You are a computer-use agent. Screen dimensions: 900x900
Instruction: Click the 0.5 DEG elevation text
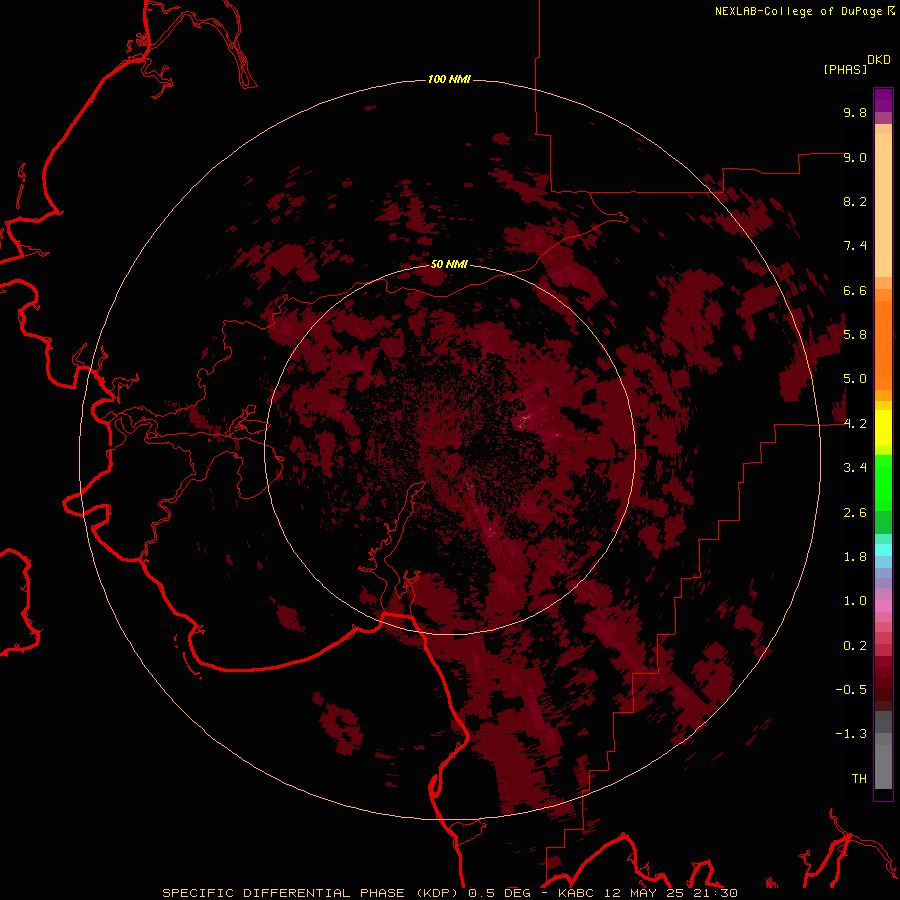point(500,893)
